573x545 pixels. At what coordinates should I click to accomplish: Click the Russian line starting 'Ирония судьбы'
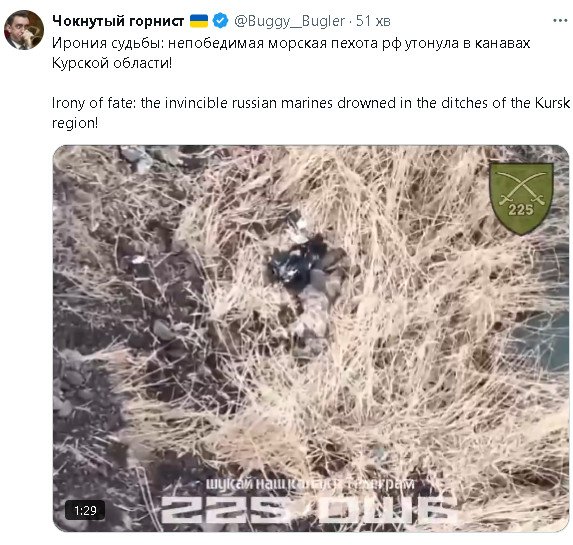pyautogui.click(x=291, y=43)
